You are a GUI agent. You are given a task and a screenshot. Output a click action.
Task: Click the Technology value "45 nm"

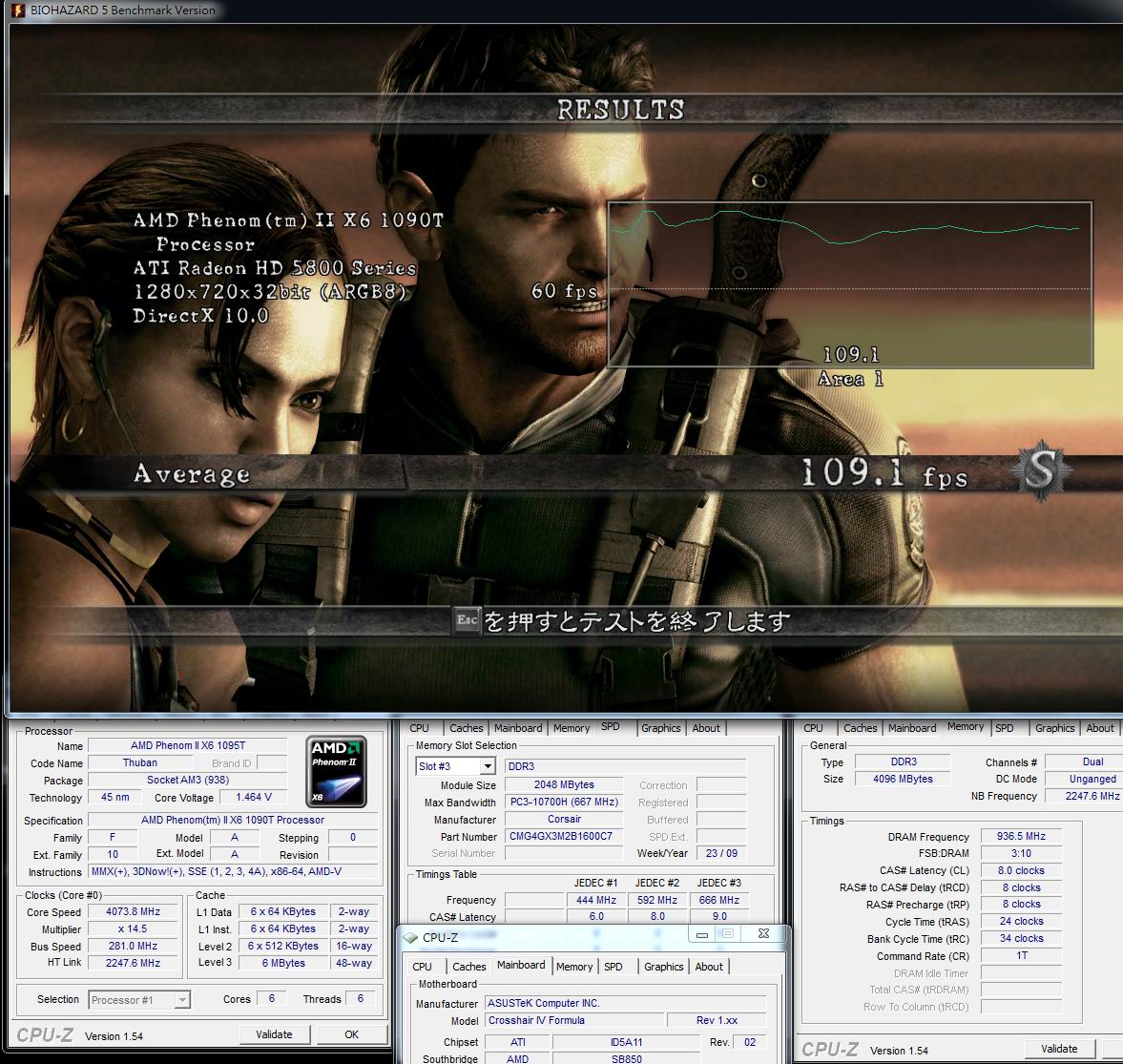click(x=115, y=798)
